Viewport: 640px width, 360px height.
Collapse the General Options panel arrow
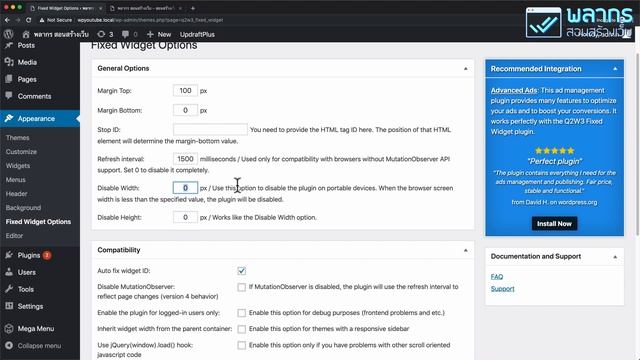(x=465, y=69)
